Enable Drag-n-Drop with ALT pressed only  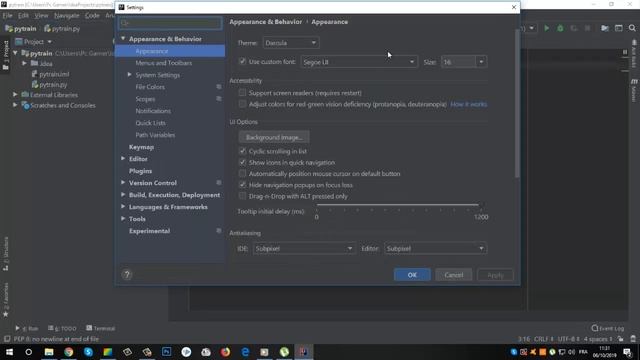pyautogui.click(x=242, y=196)
